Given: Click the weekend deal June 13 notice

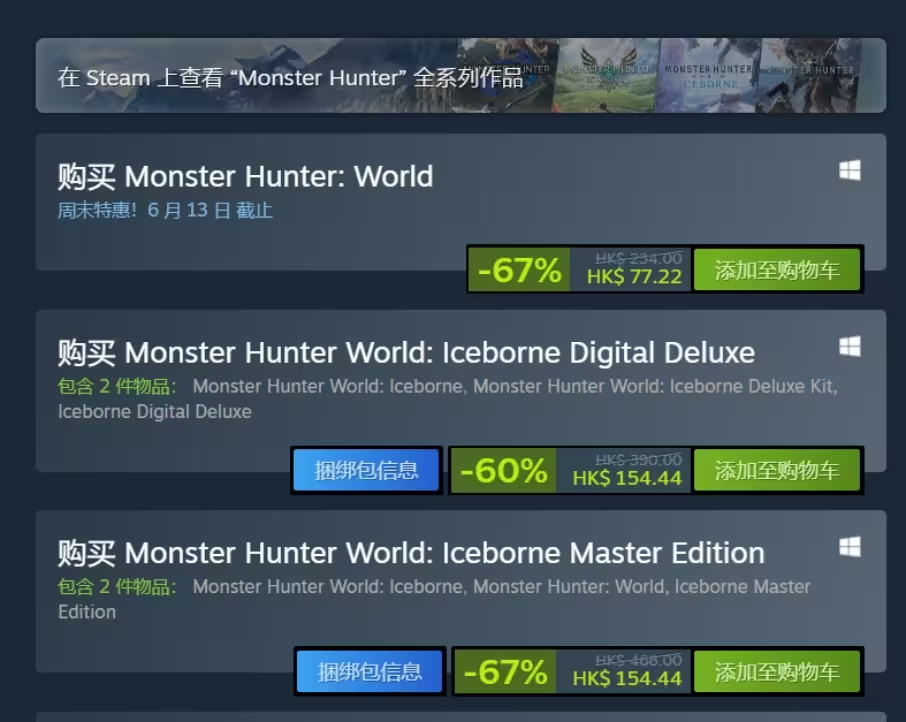Looking at the screenshot, I should [x=165, y=210].
